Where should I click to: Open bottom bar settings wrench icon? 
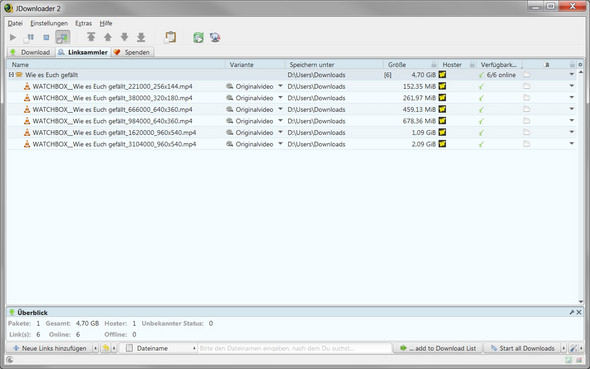coord(574,348)
